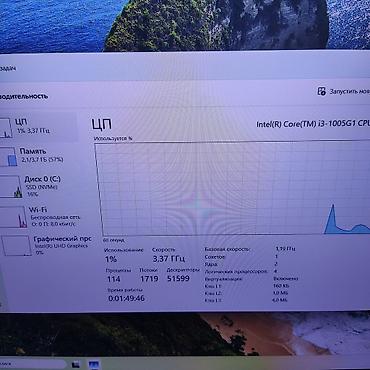Viewport: 370px width, 370px height.
Task: Click the GPU mini graph thumbnail
Action: pos(17,246)
